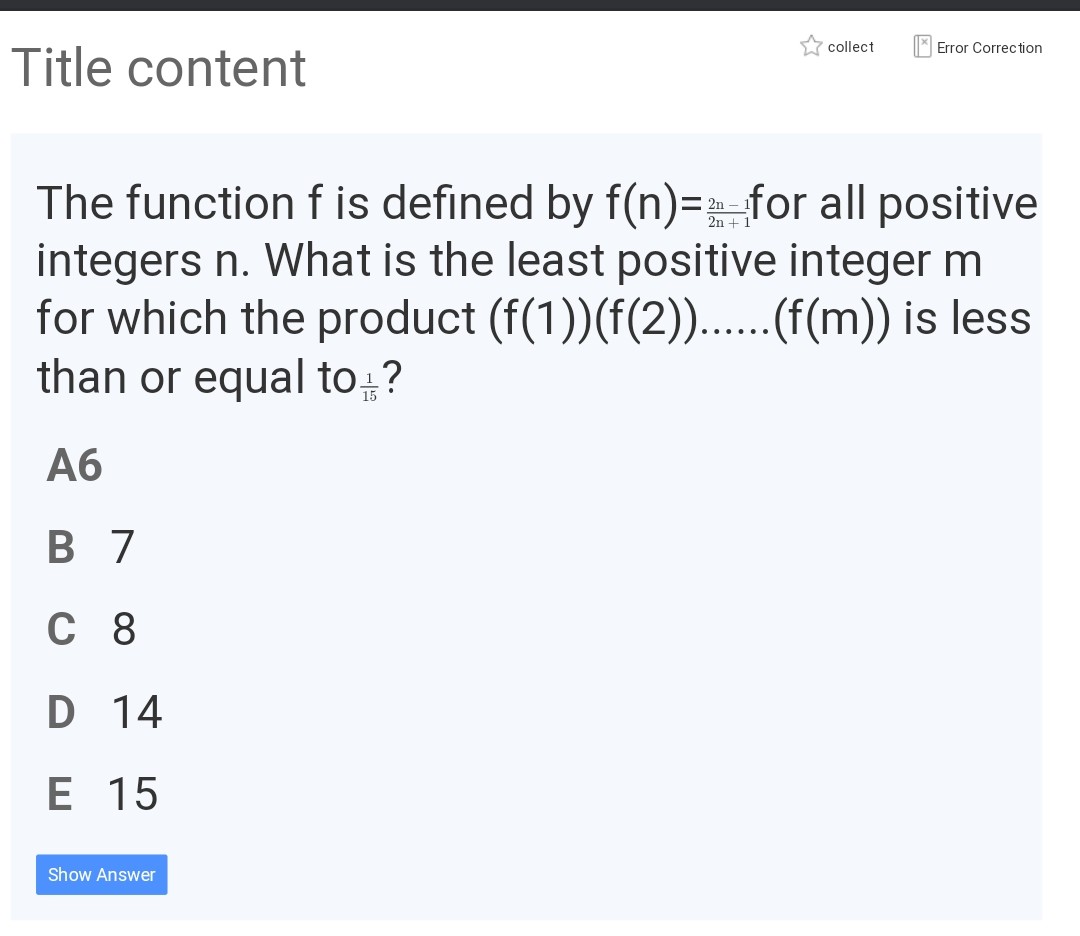The image size is (1080, 936).
Task: Click the letter B option label
Action: point(61,547)
